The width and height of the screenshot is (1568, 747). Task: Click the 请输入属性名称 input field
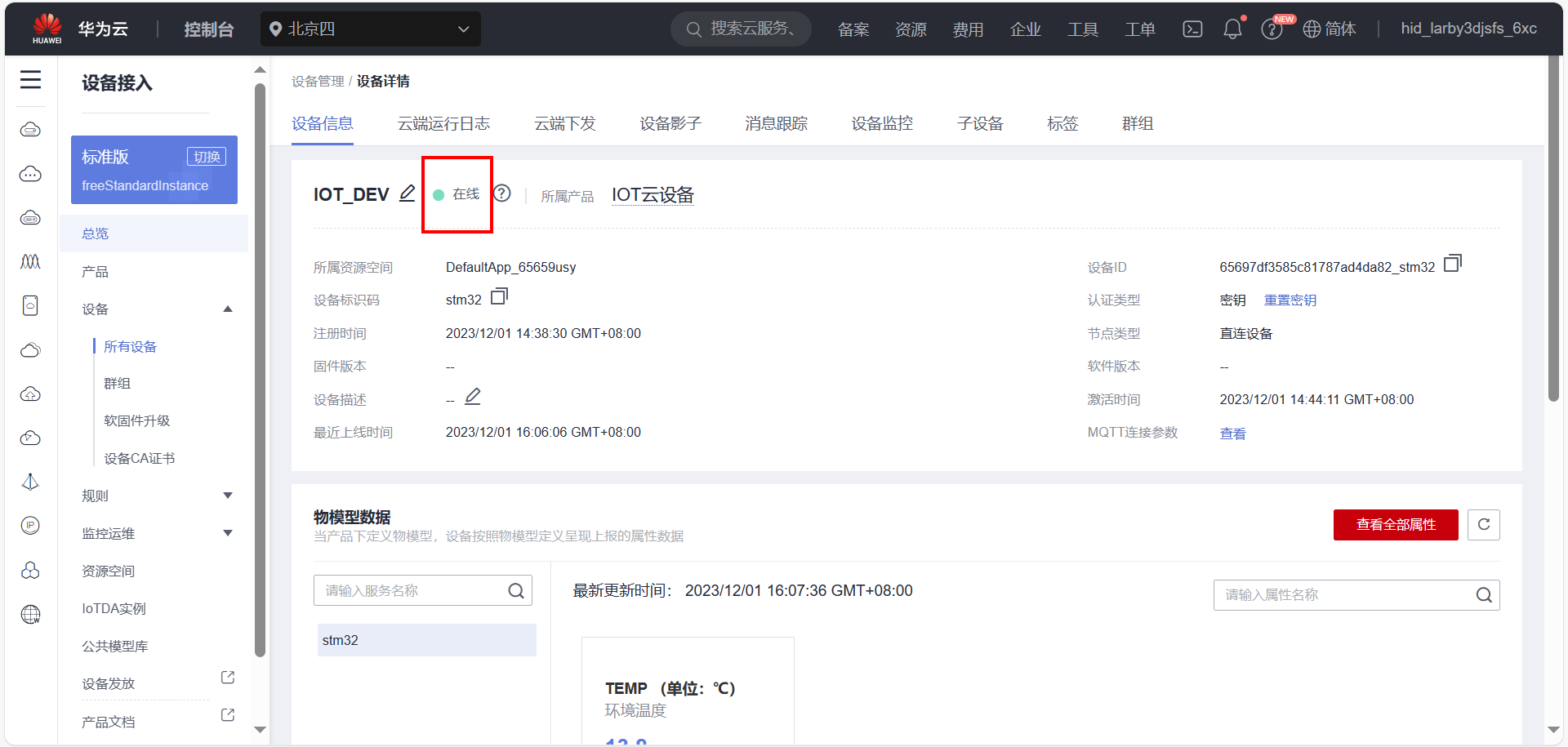click(1356, 595)
